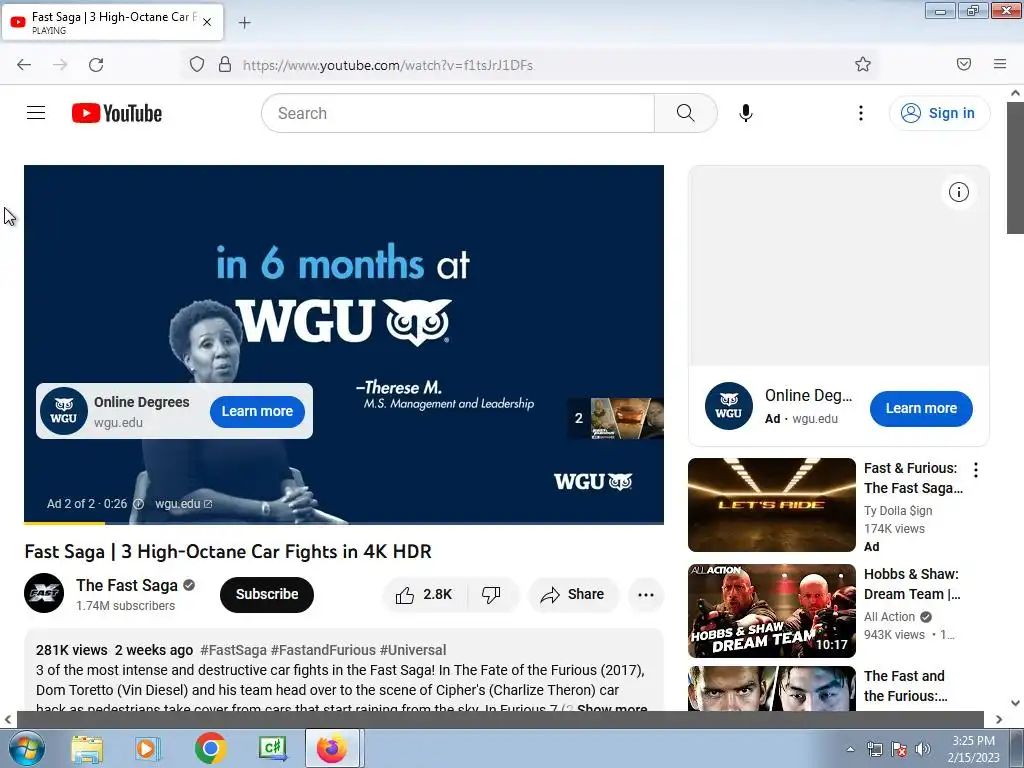Go back with browser back arrow
Image resolution: width=1024 pixels, height=768 pixels.
click(x=24, y=64)
